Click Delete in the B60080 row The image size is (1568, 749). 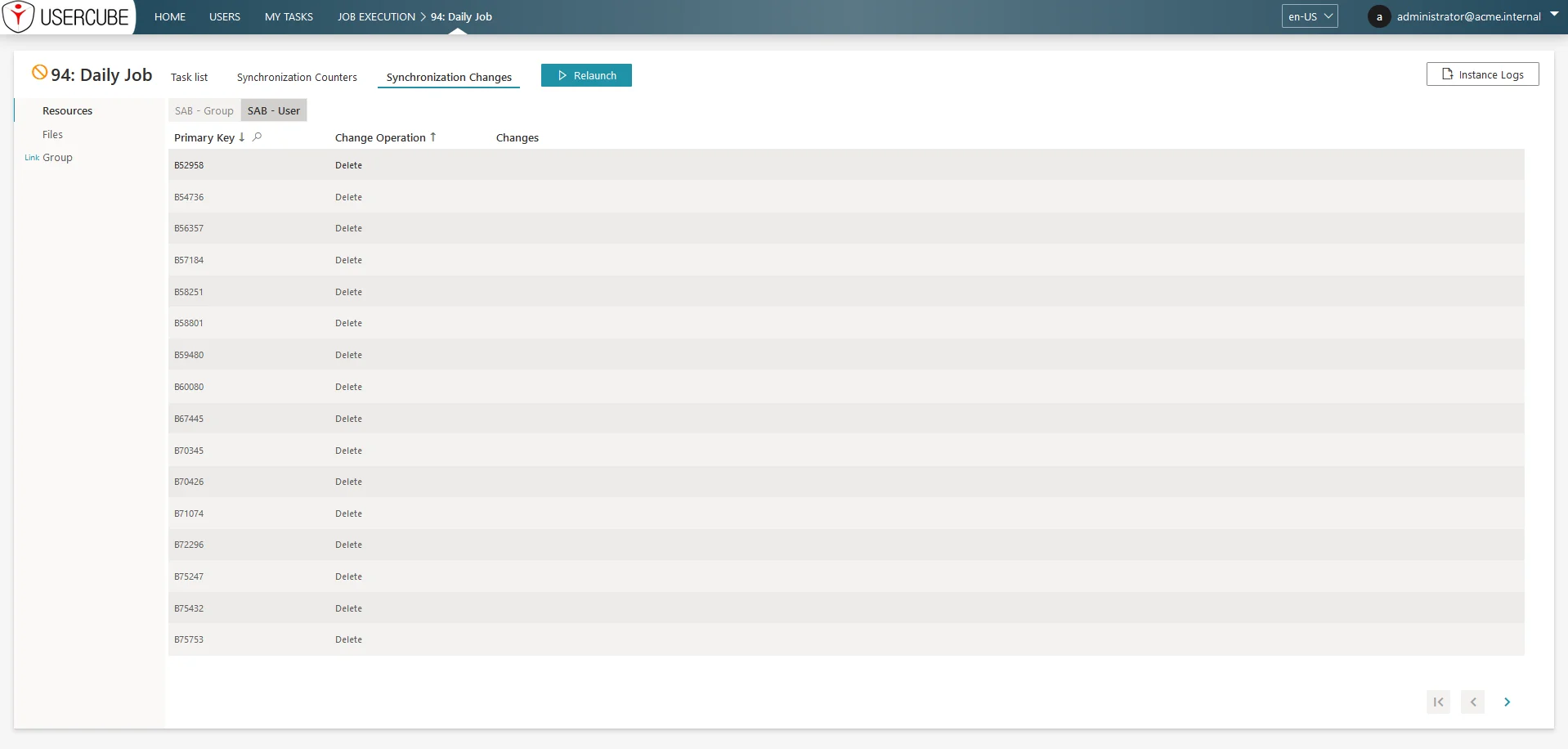[x=348, y=387]
